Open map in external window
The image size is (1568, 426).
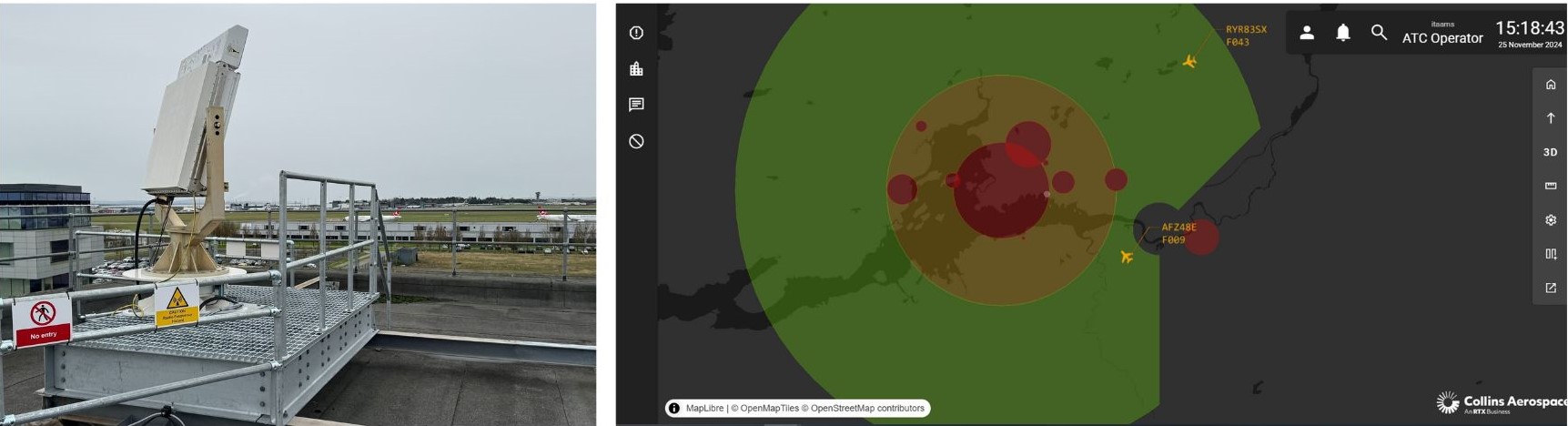point(1551,288)
